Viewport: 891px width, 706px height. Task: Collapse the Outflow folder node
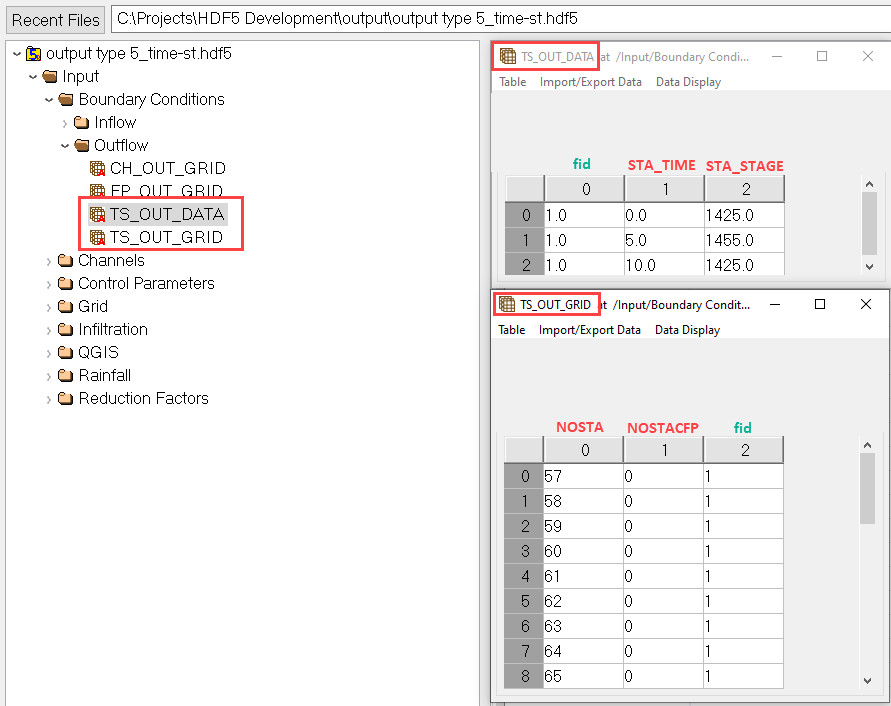click(66, 145)
